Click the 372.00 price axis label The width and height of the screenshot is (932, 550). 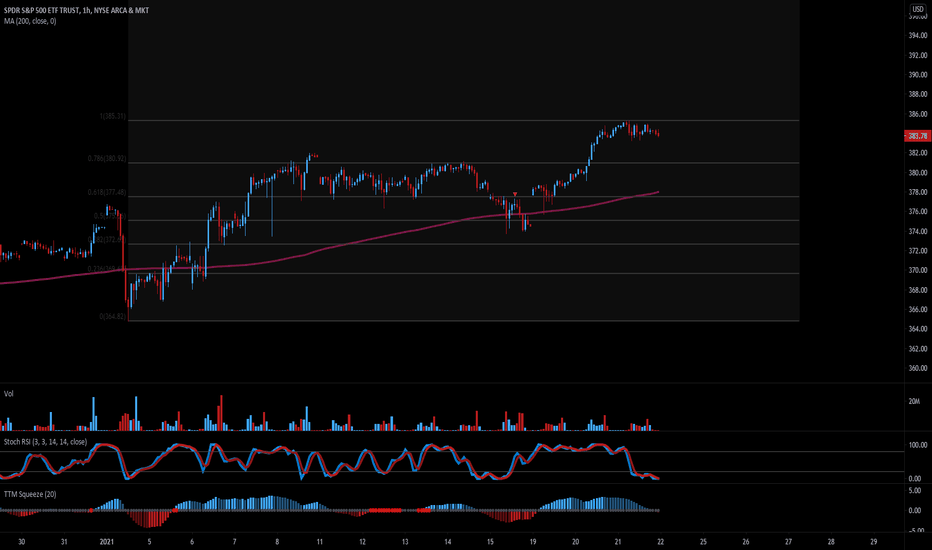(x=917, y=251)
